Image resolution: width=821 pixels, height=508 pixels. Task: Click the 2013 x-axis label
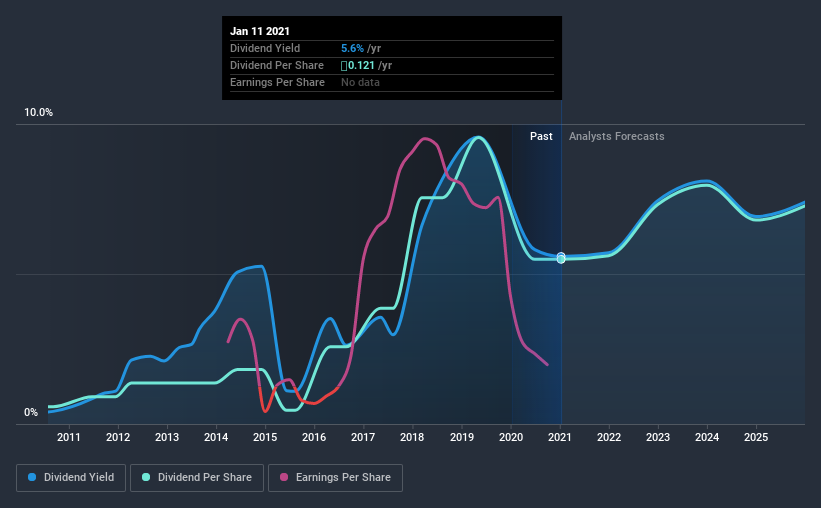(167, 437)
